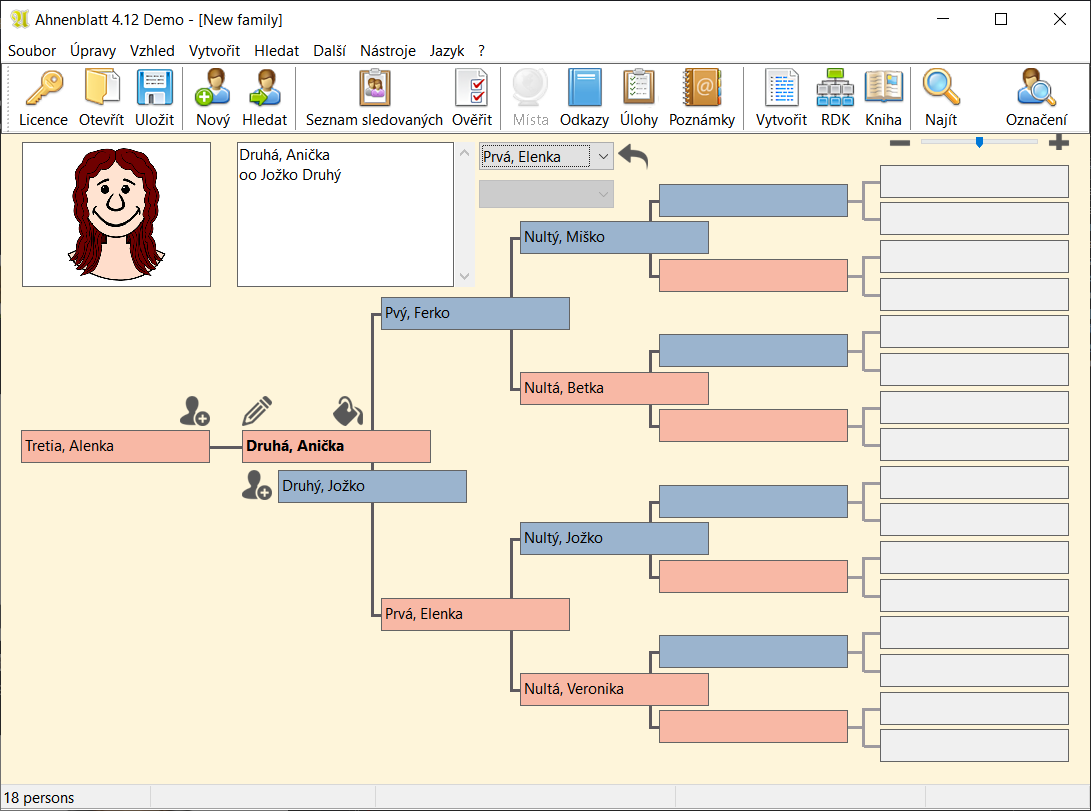Viewport: 1091px width, 811px height.
Task: Click the zoom slider handle
Action: click(x=979, y=142)
